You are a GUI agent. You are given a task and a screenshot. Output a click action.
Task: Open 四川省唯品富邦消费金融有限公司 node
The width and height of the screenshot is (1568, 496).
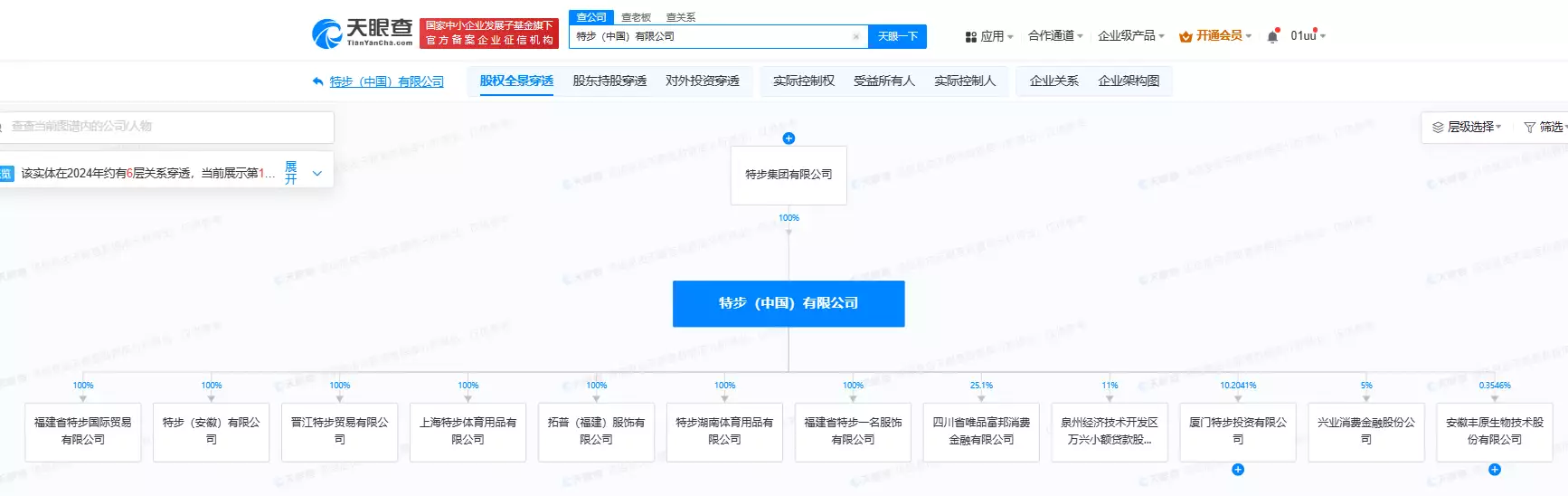(x=982, y=432)
